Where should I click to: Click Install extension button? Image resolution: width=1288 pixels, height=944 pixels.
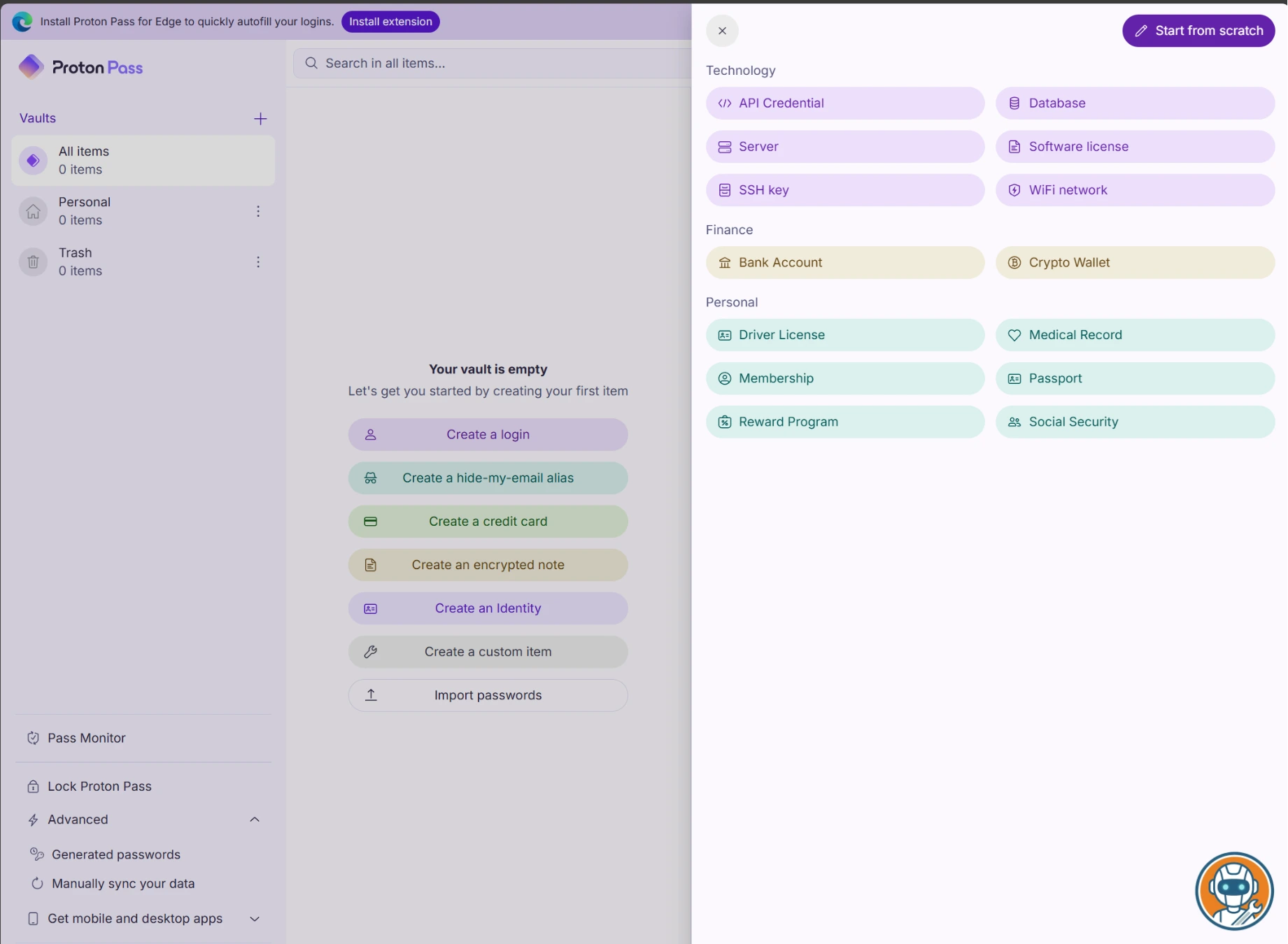tap(390, 22)
